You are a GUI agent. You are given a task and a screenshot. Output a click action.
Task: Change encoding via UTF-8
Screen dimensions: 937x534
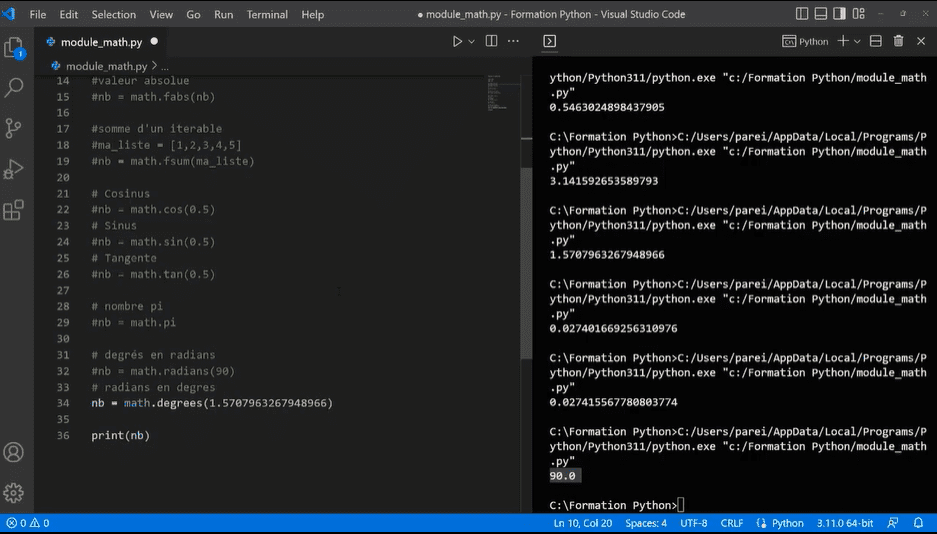[694, 523]
